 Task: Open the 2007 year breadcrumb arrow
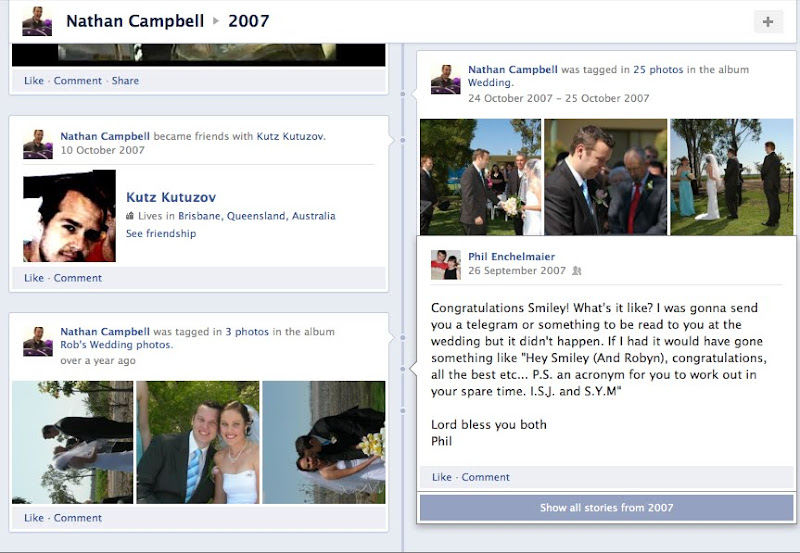(x=216, y=21)
